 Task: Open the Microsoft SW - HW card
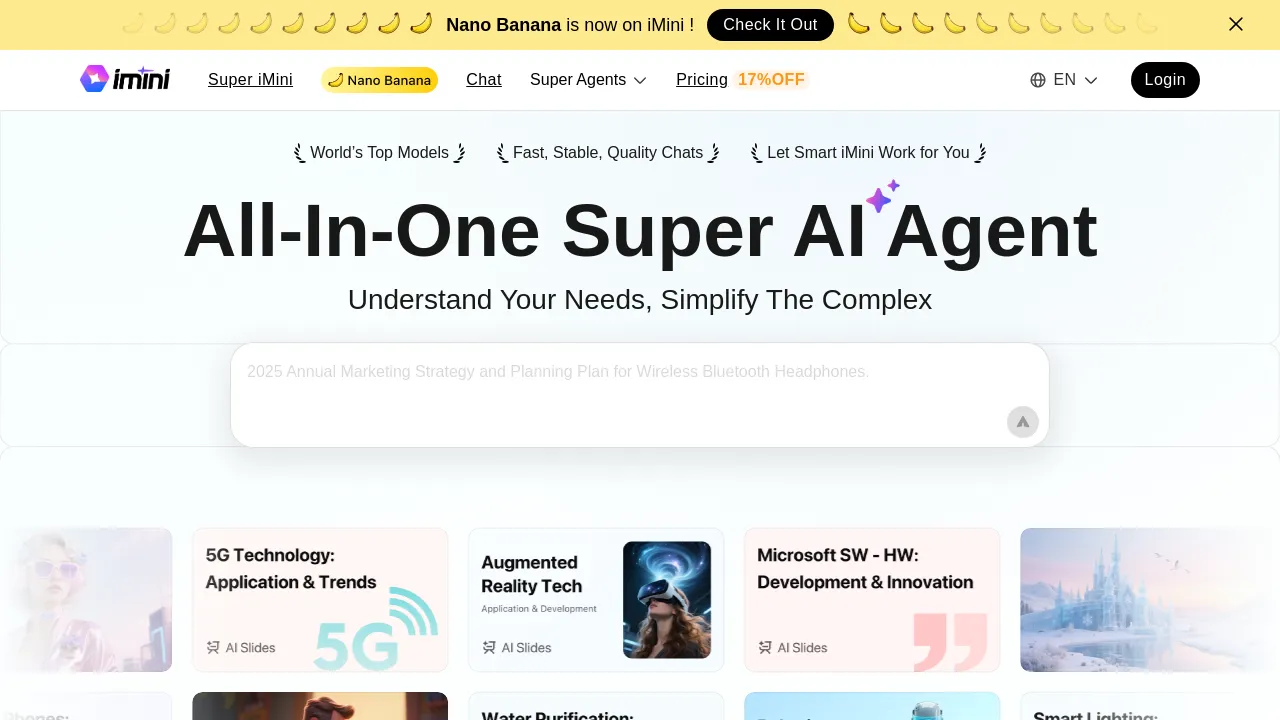[x=872, y=600]
